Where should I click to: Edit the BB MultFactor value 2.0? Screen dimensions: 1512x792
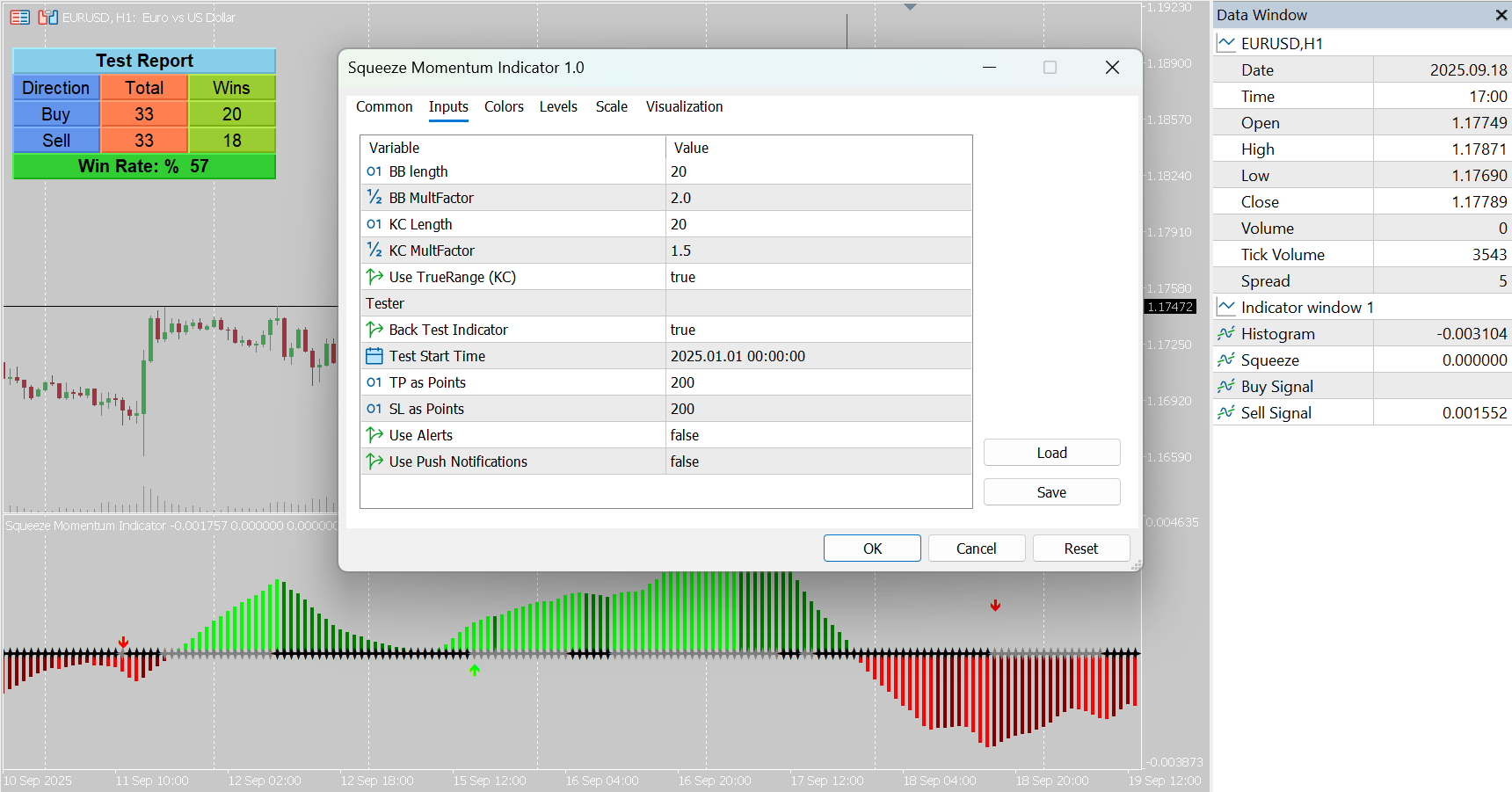coord(818,198)
